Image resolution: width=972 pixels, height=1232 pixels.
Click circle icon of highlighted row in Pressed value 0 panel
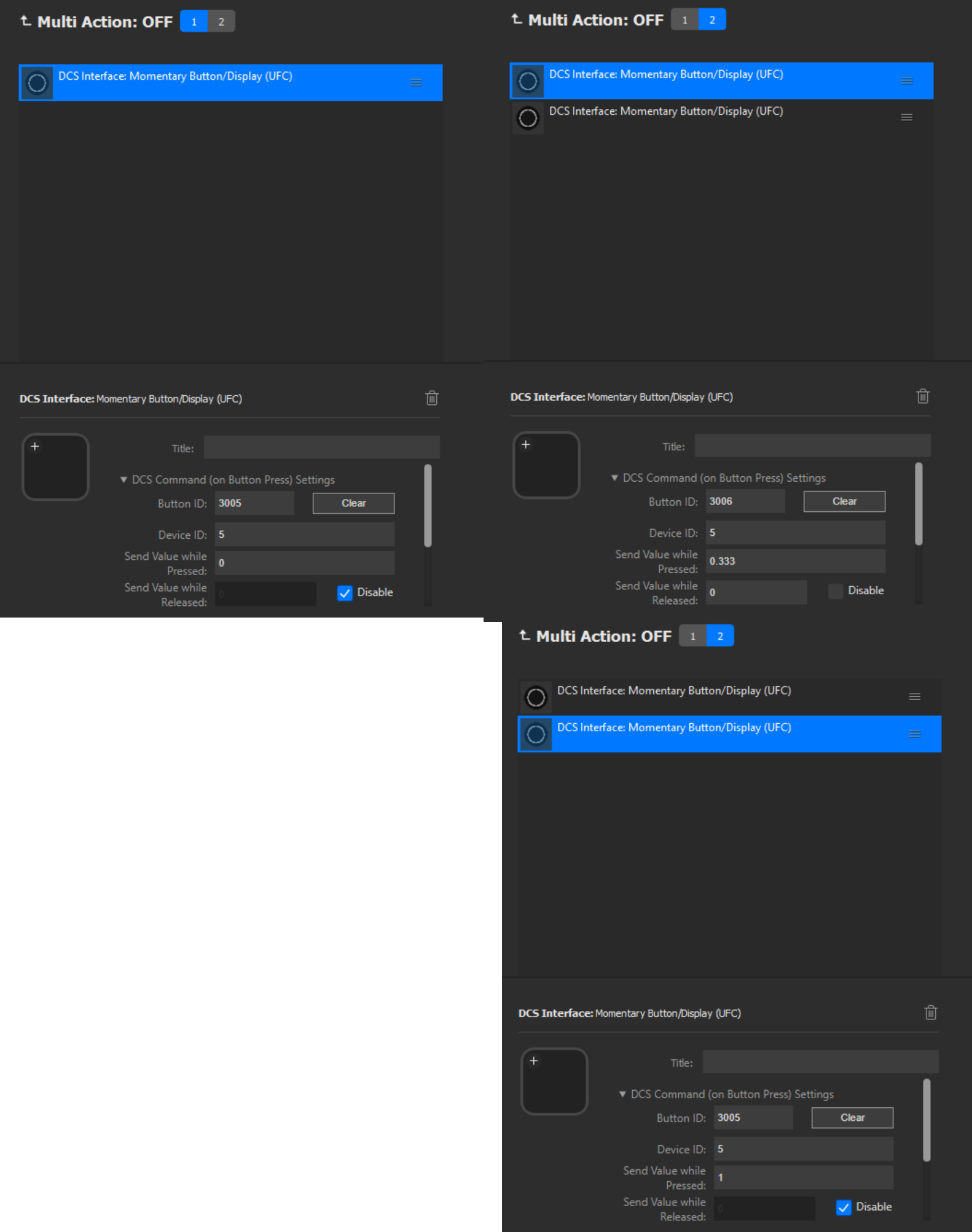click(x=37, y=82)
